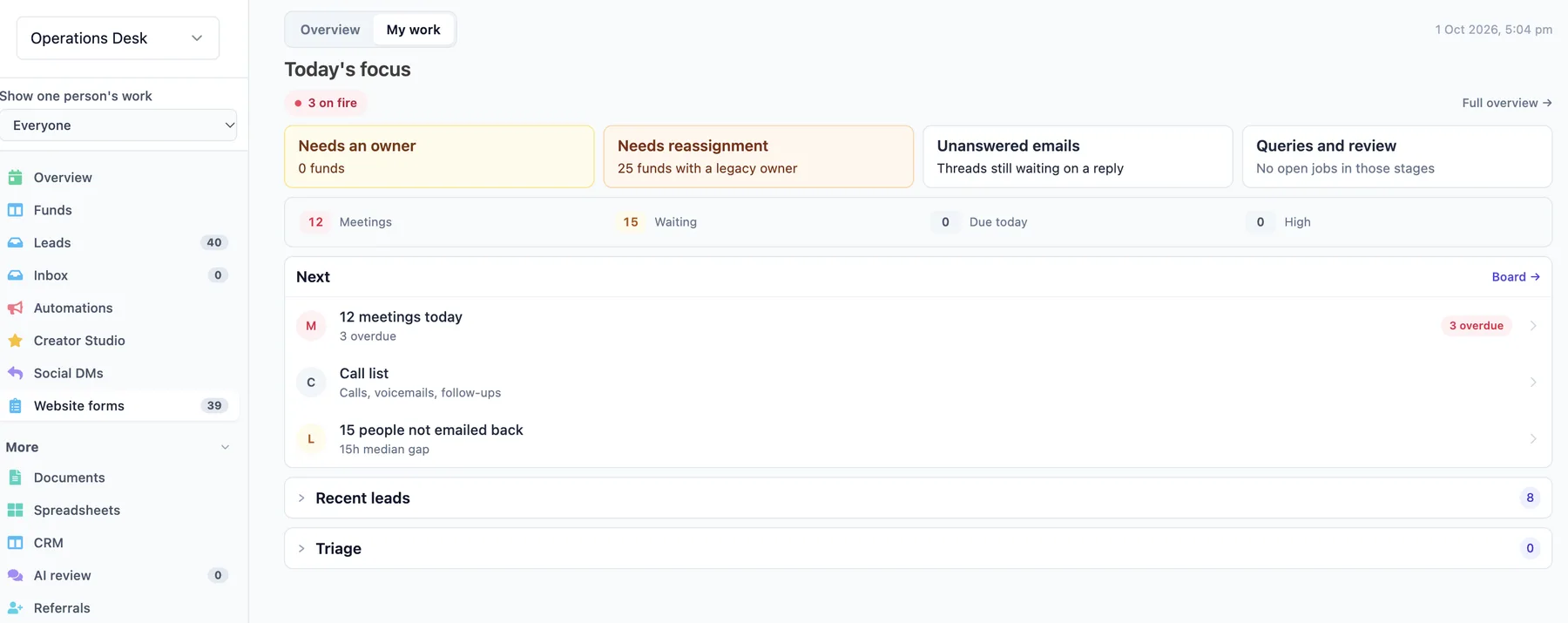Click the 12 Meetings stat

pos(347,222)
